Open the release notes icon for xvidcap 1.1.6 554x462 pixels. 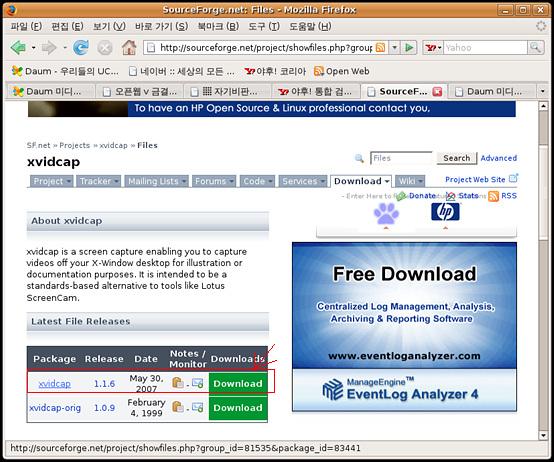178,383
